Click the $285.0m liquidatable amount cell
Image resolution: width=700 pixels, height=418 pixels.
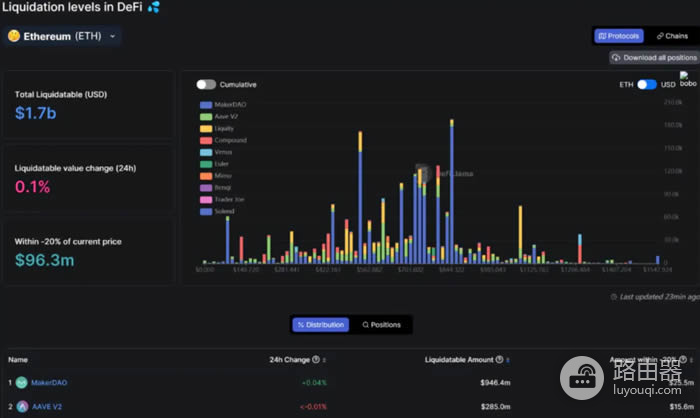(496, 407)
